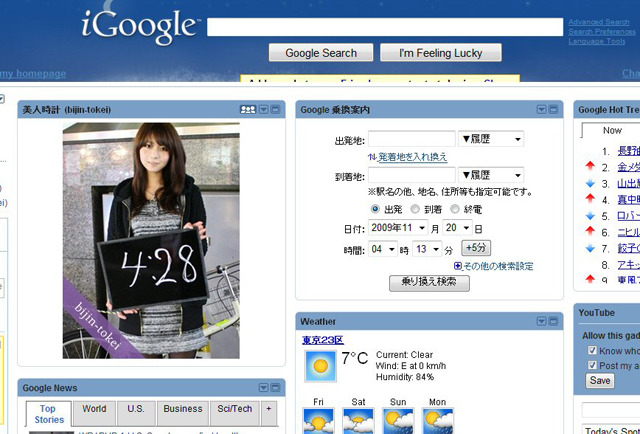Focus the 到着地 input field
This screenshot has height=434, width=640.
(x=411, y=175)
